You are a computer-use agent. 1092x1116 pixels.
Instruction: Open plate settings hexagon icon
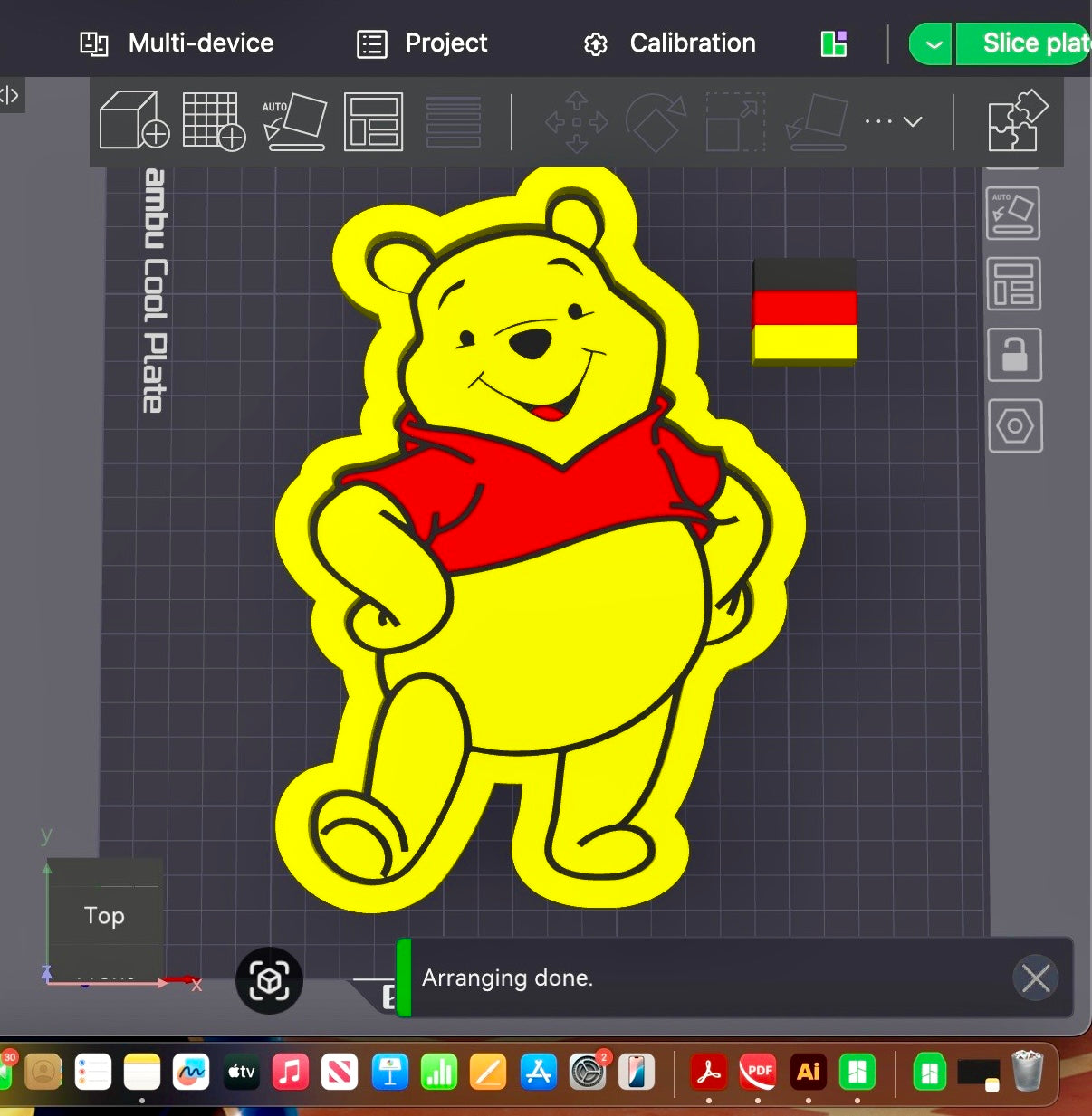click(x=1015, y=425)
